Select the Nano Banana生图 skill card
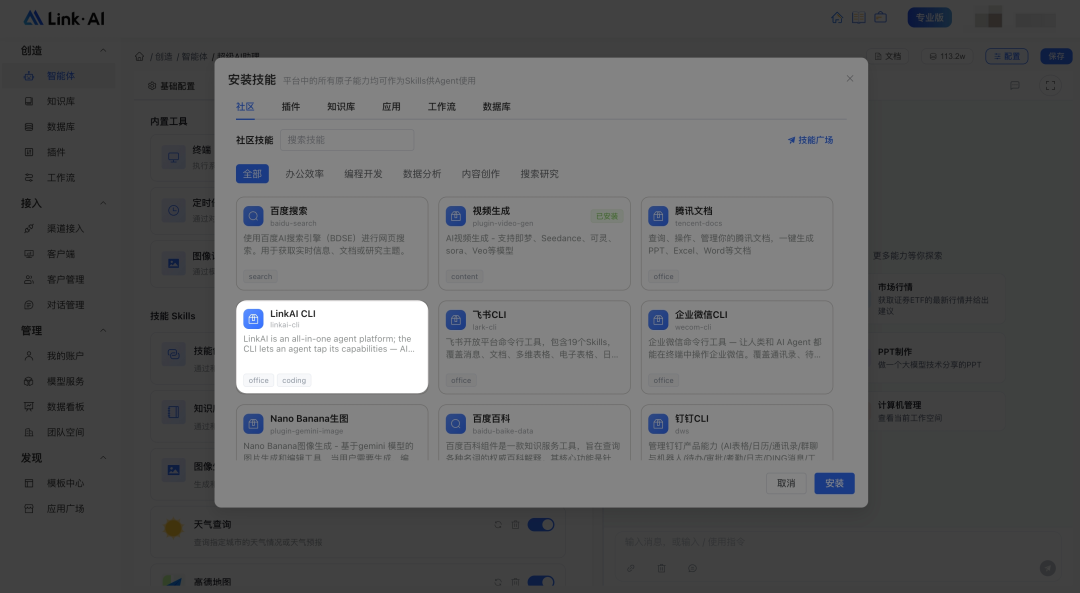The image size is (1080, 593). pyautogui.click(x=332, y=433)
